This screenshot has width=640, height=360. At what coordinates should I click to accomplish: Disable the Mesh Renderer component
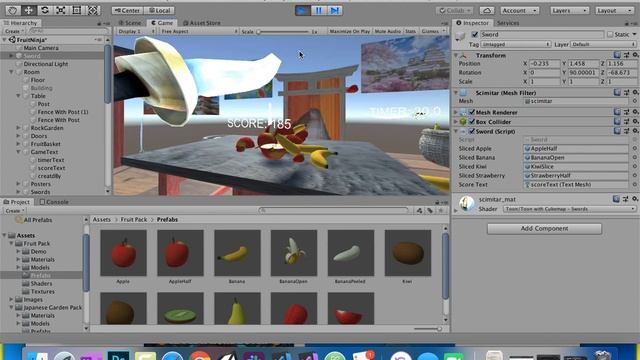click(x=472, y=112)
